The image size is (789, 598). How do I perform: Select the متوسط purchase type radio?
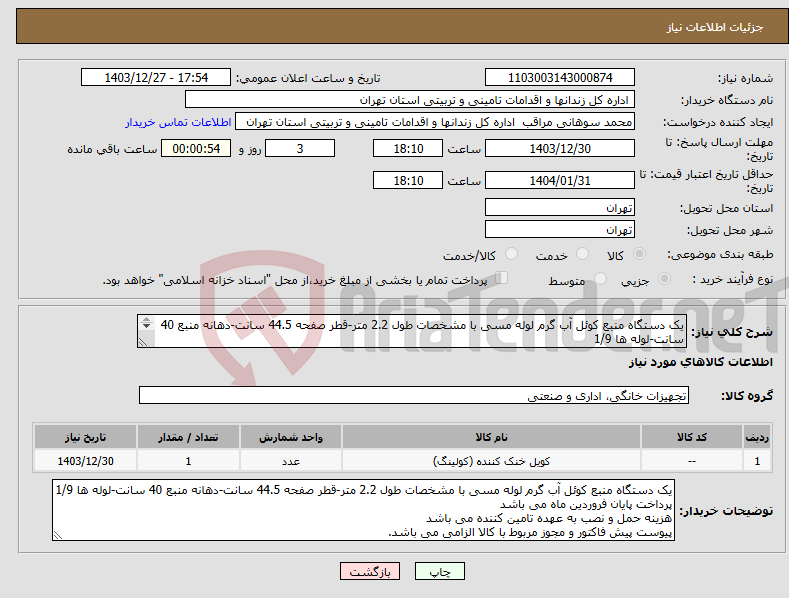point(600,279)
